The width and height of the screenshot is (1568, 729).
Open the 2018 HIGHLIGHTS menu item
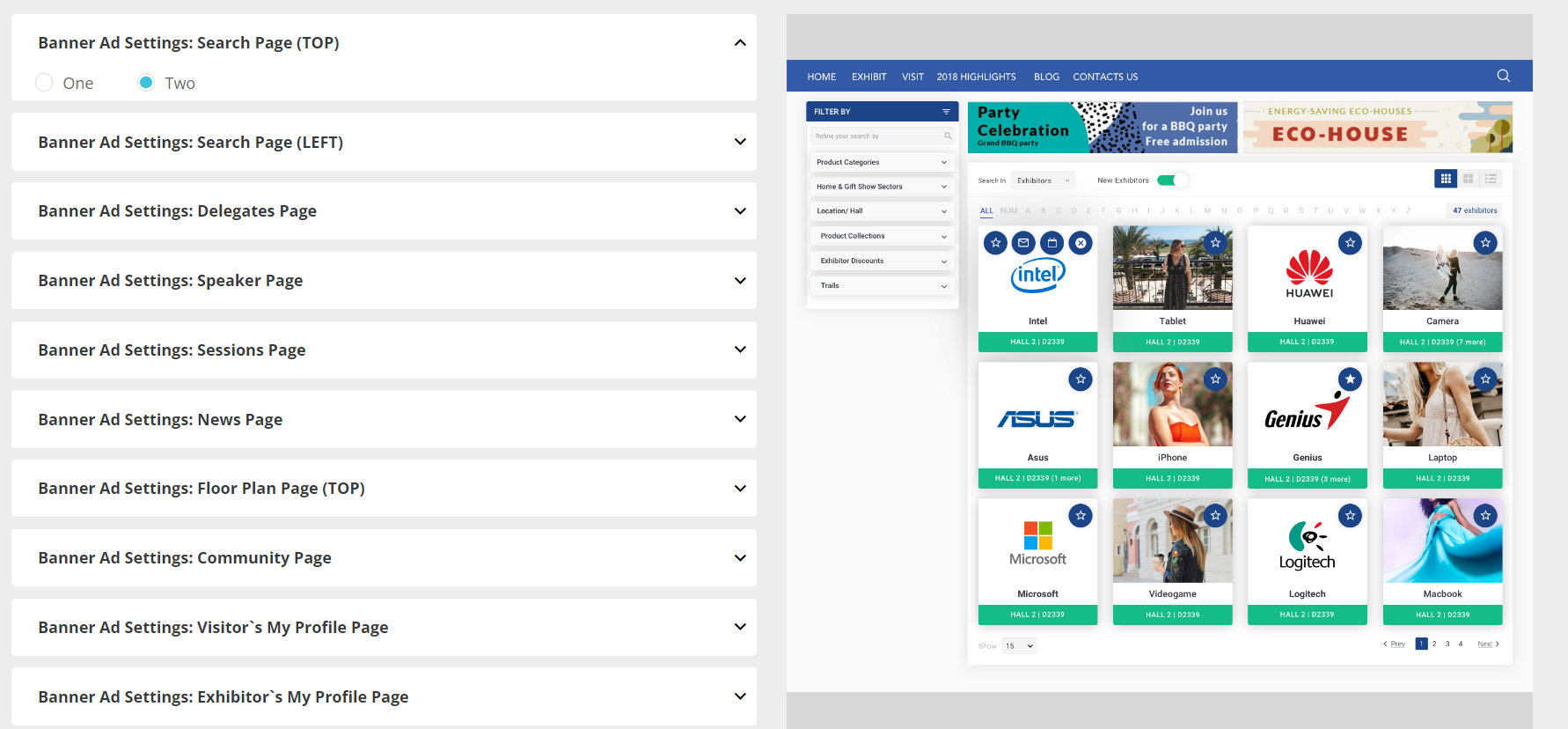pos(977,77)
